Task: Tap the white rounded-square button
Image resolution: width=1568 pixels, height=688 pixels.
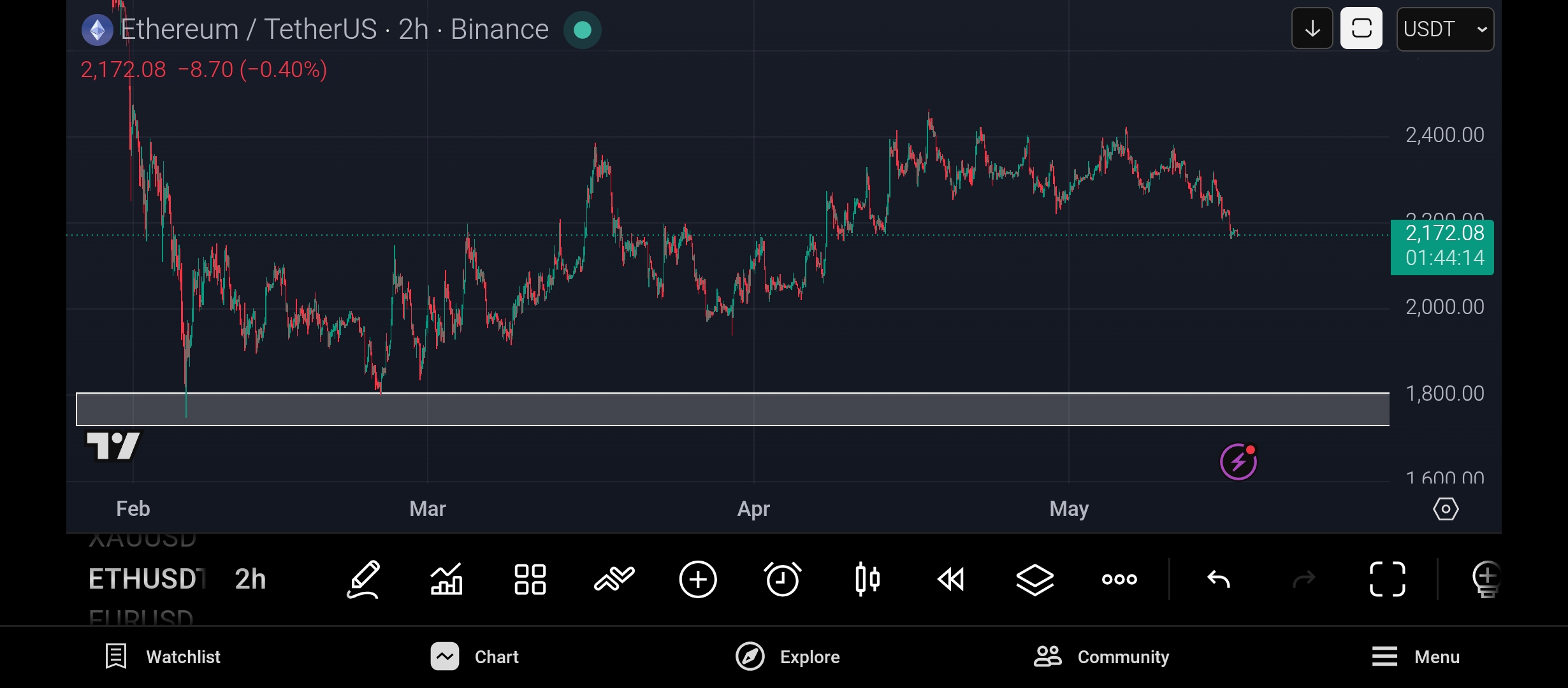Action: (1361, 29)
